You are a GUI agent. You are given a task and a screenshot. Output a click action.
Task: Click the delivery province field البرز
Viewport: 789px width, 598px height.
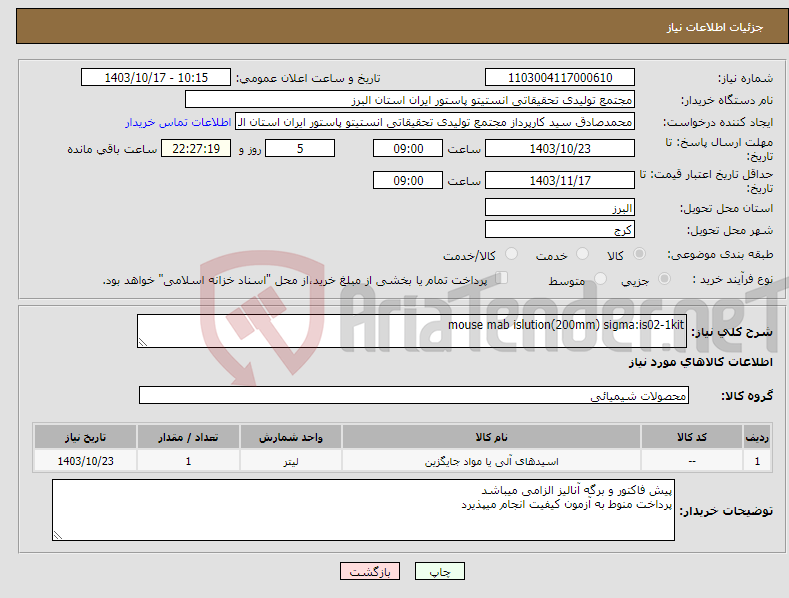point(560,207)
